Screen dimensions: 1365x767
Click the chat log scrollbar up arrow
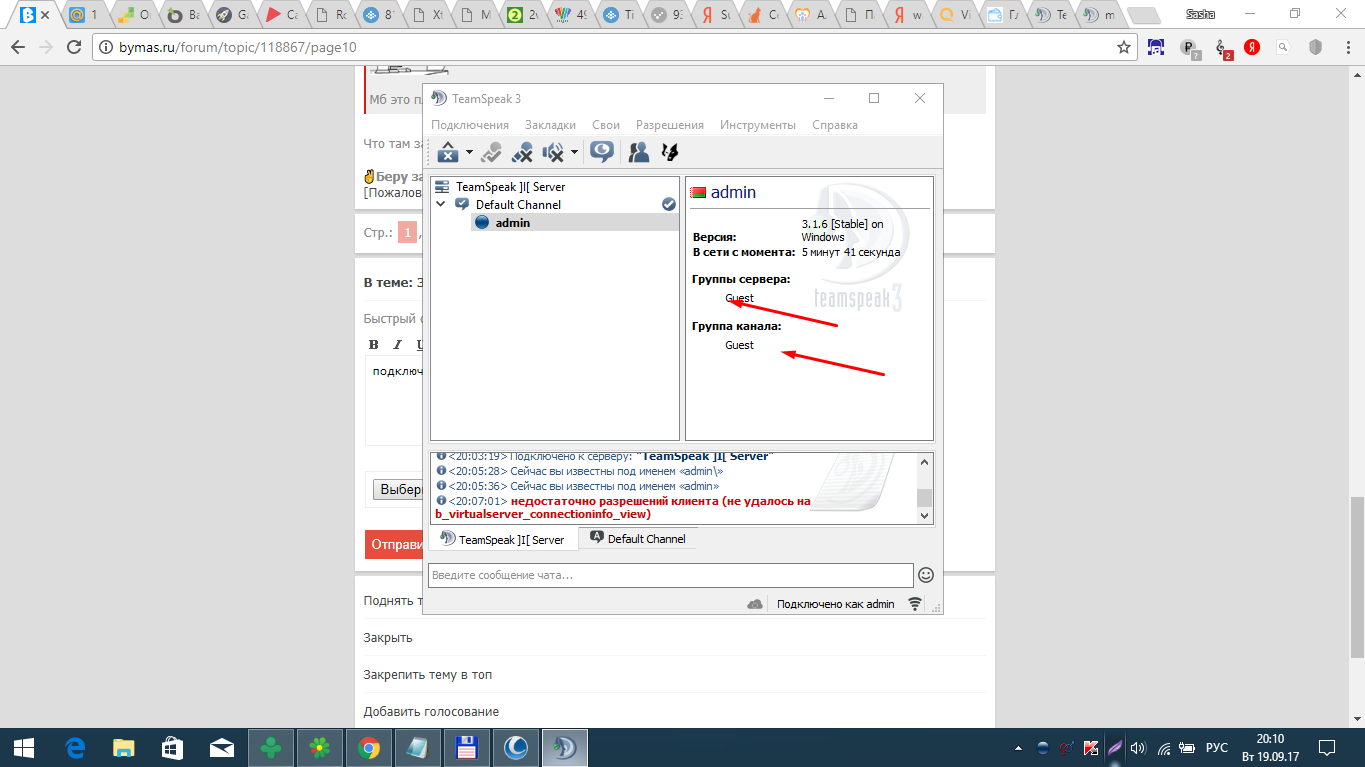click(925, 462)
